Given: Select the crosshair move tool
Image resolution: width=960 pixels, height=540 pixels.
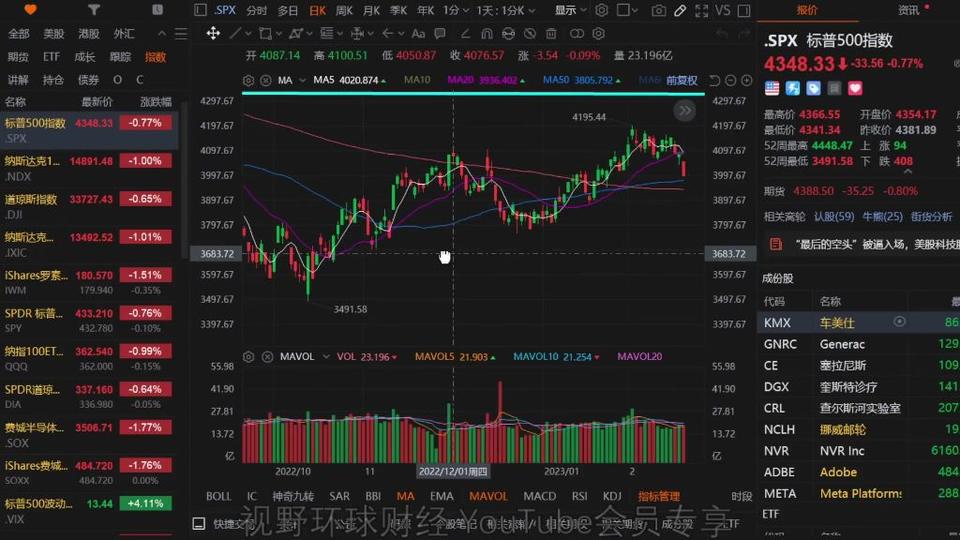Looking at the screenshot, I should point(213,33).
